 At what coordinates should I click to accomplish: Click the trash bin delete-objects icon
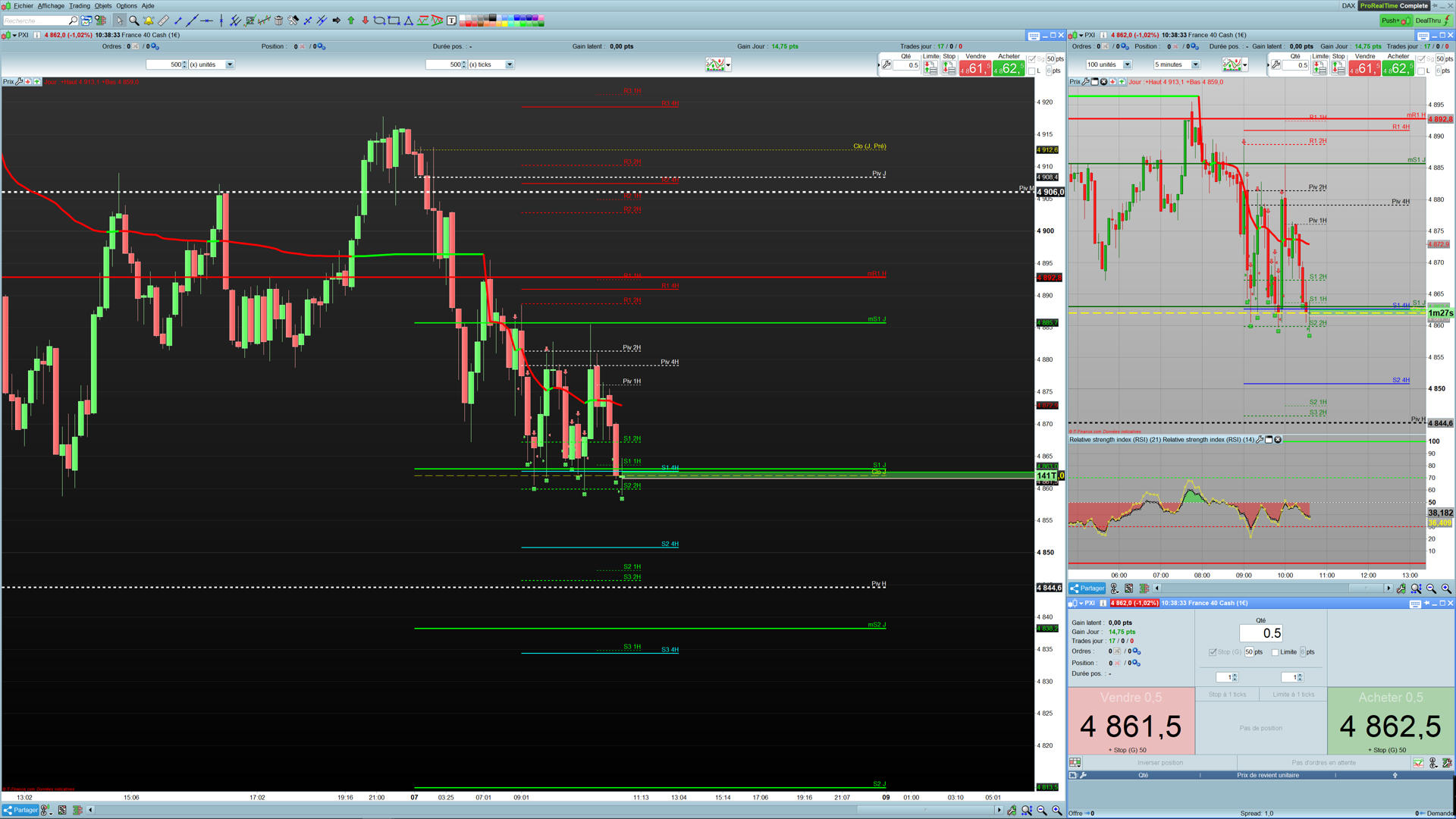[278, 20]
